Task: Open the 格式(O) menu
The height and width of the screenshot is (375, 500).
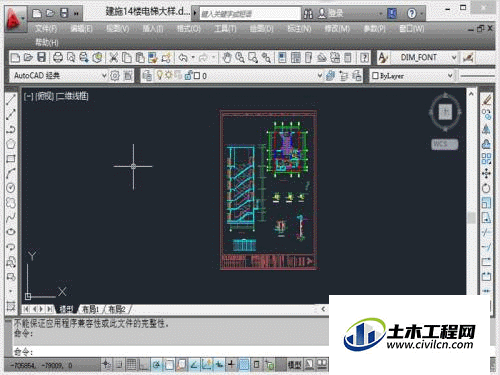Action: pos(189,29)
